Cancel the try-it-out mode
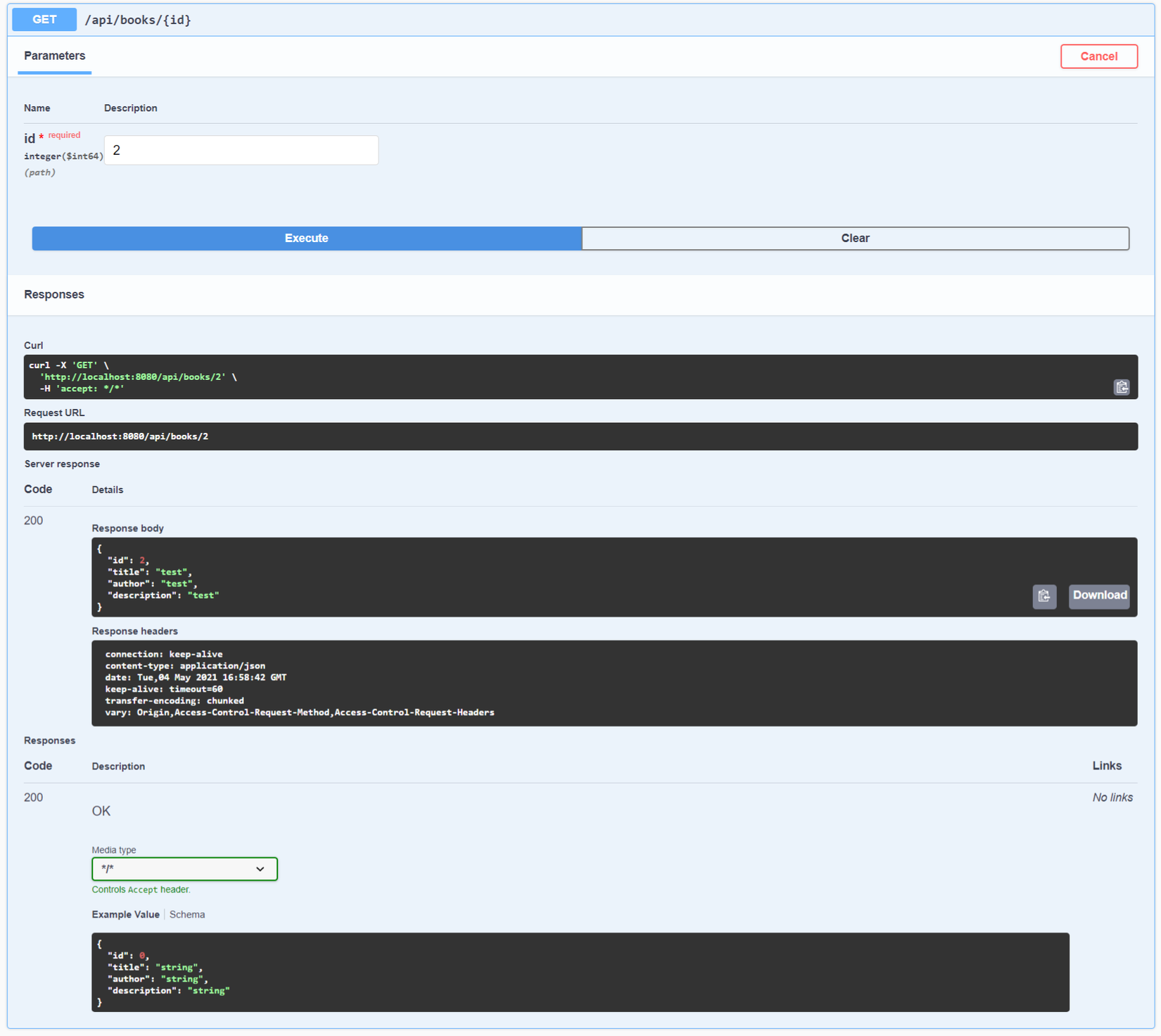Screen dimensions: 1161x1036 (x=1098, y=56)
